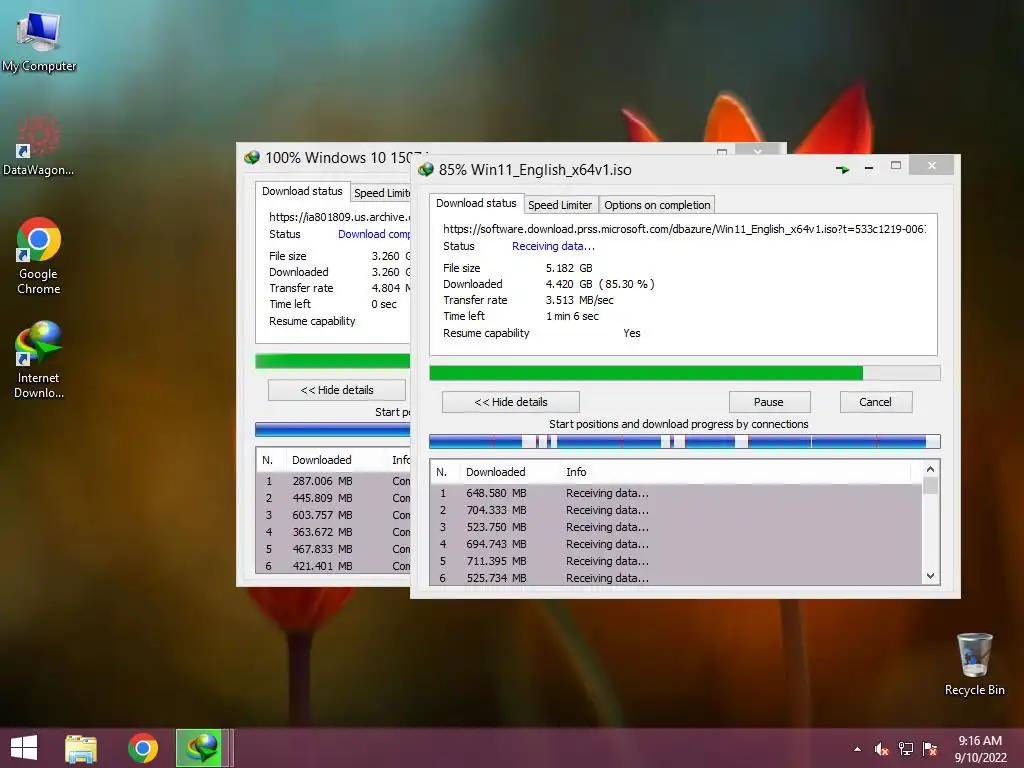Pause the Win11 ISO download

pos(769,402)
